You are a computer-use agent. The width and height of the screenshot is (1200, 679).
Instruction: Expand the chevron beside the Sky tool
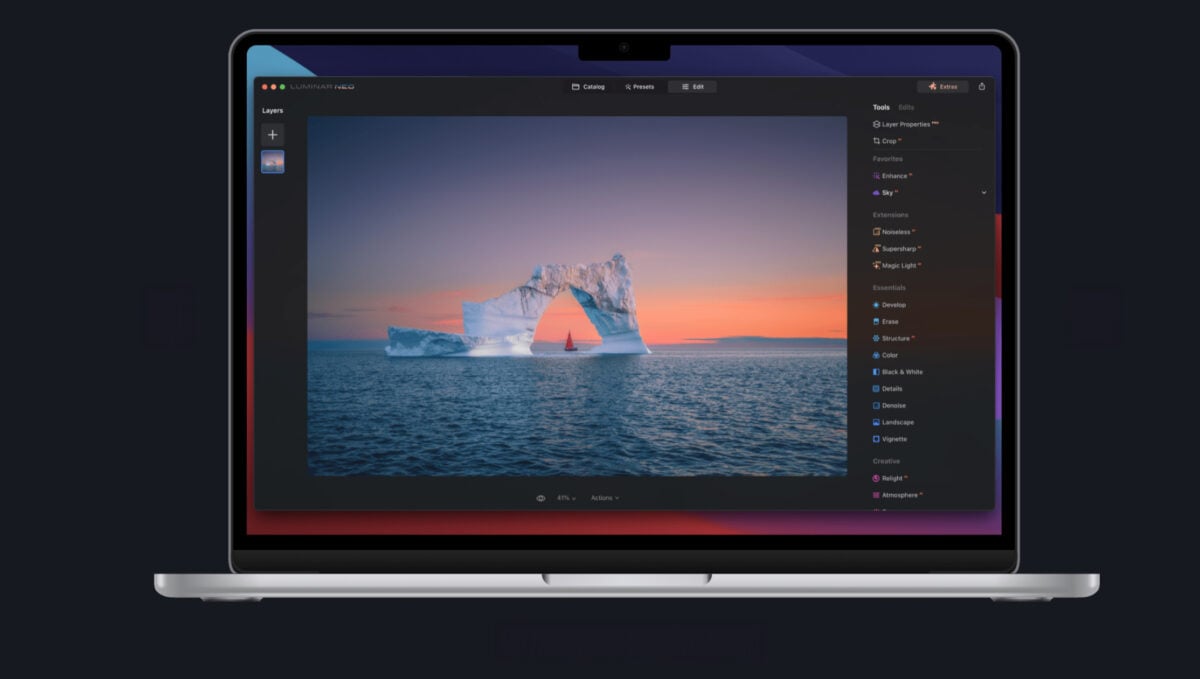tap(983, 192)
